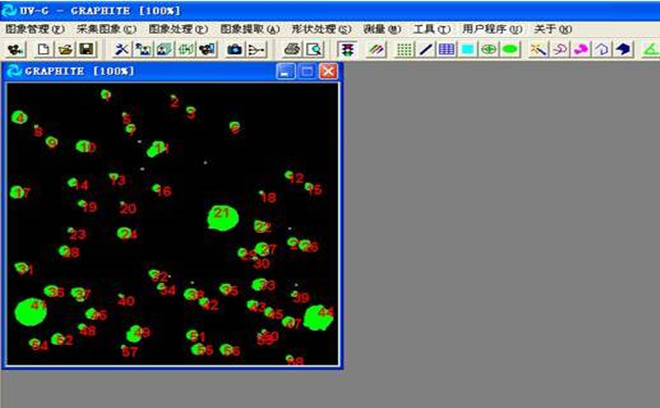Save using the floppy disk icon

(x=86, y=49)
